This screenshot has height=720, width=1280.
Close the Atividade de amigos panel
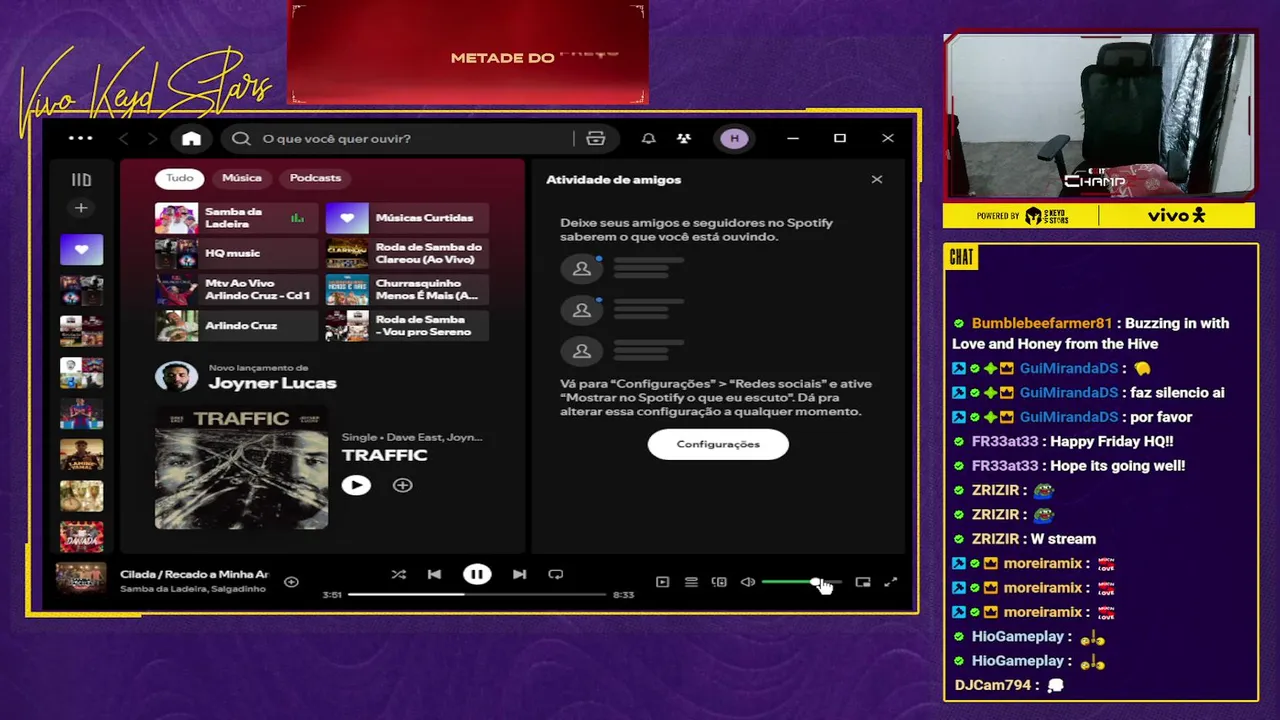(x=877, y=180)
